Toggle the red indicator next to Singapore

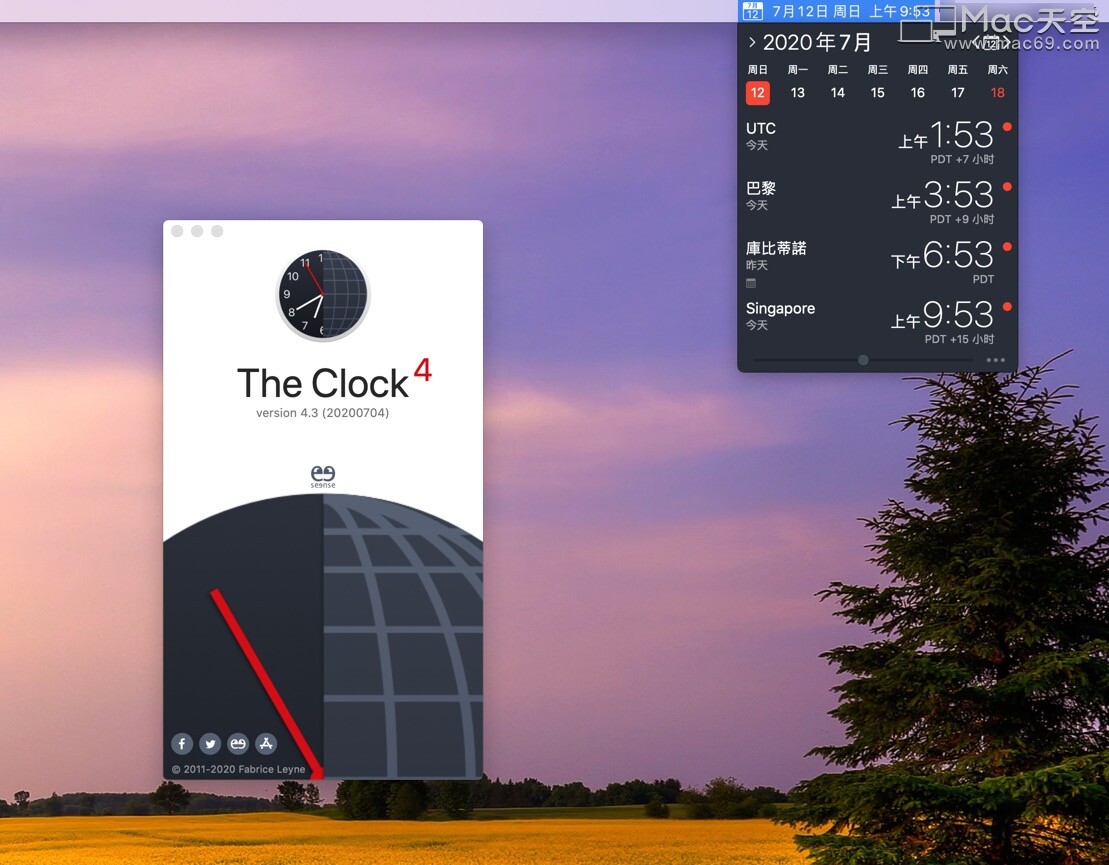pos(1006,306)
